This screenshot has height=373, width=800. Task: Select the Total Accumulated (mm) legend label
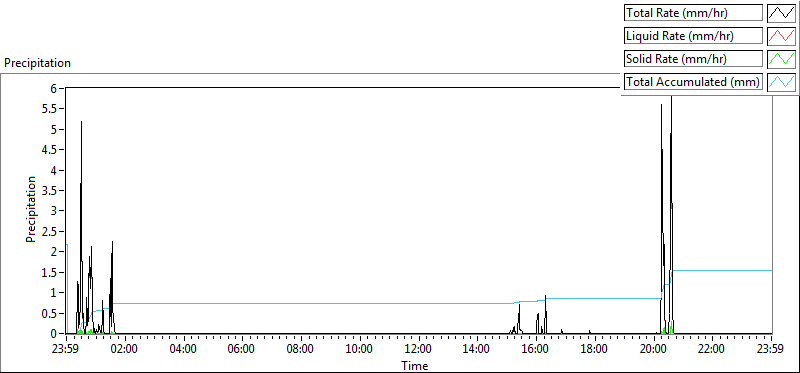[x=693, y=82]
